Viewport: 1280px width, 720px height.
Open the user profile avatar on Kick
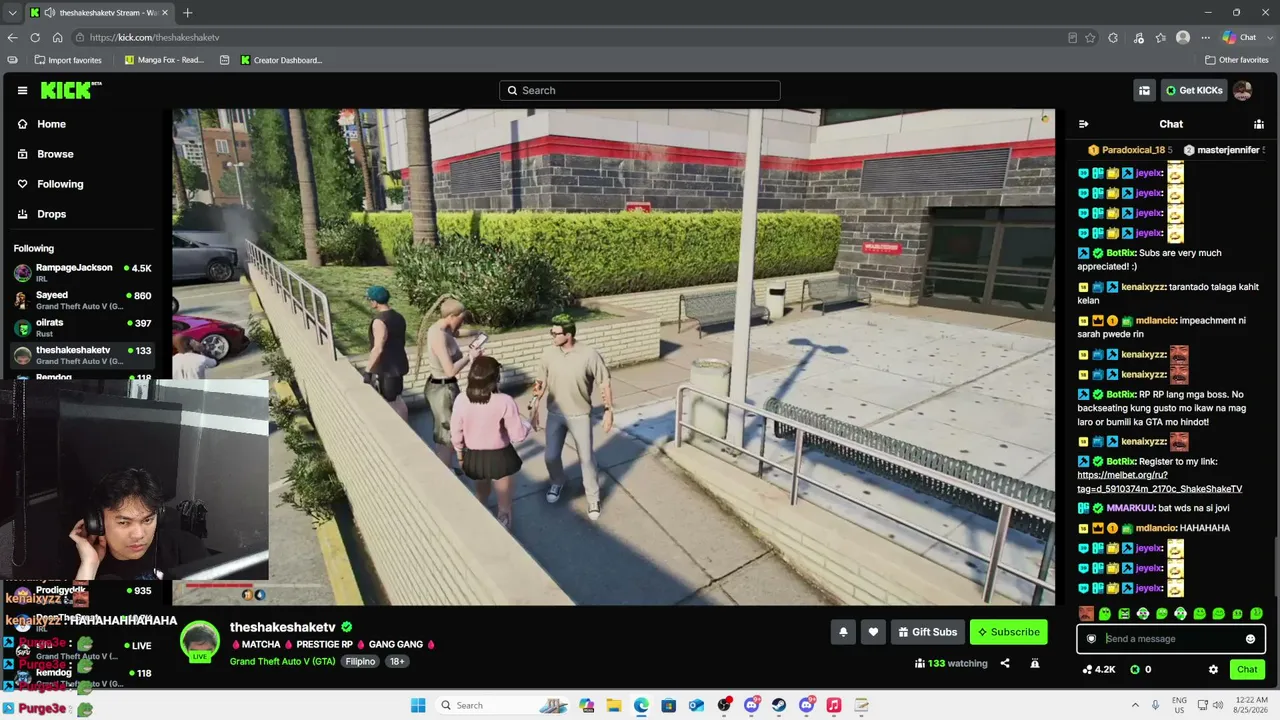(x=1242, y=90)
